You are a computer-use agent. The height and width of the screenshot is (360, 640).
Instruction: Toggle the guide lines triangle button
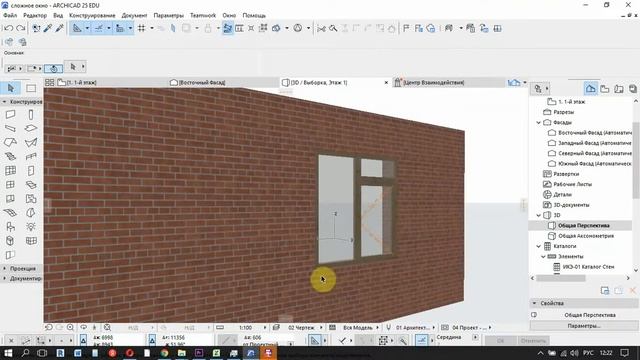(77, 28)
